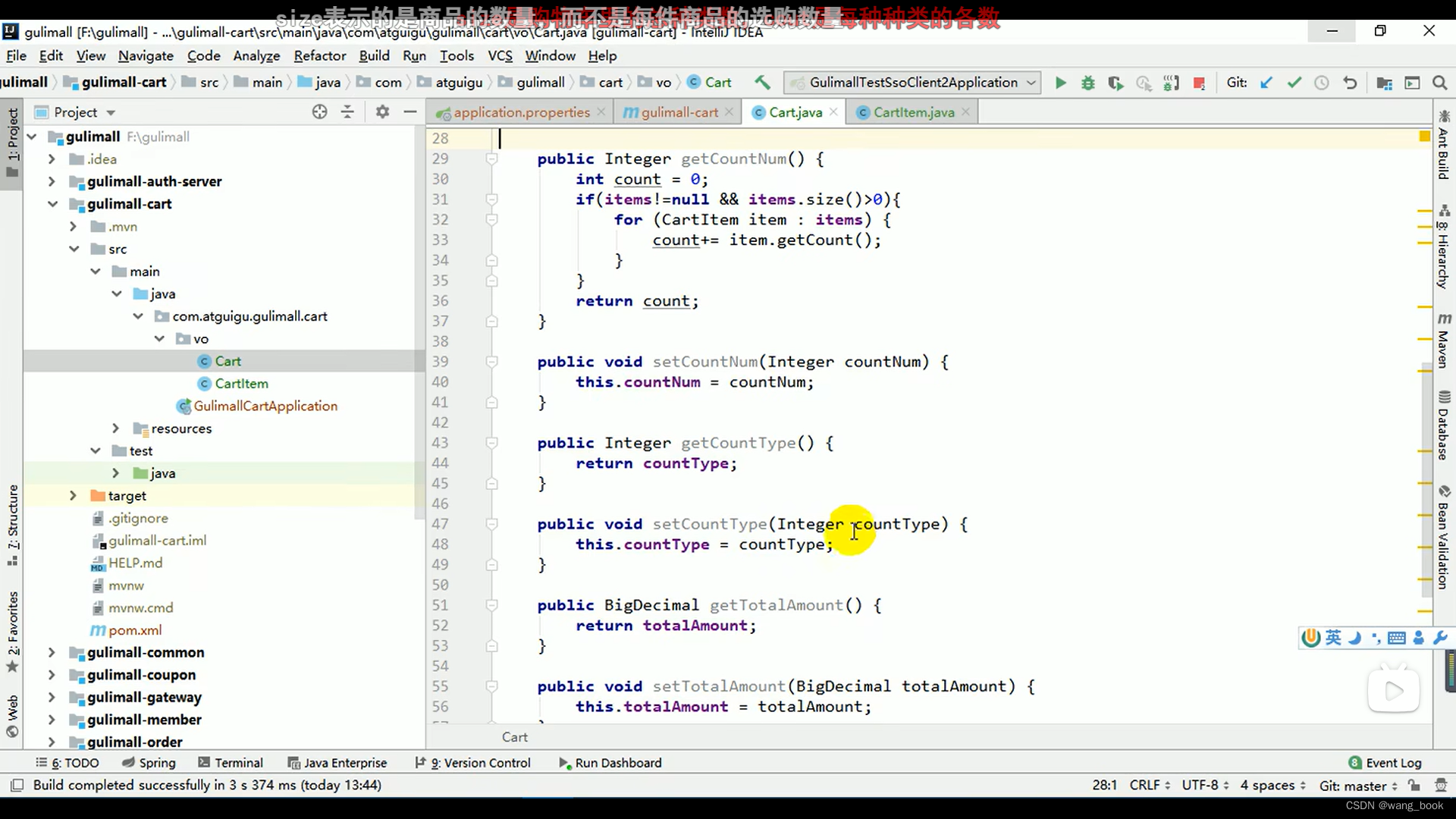Open the application.properties file
The height and width of the screenshot is (819, 1456).
[522, 112]
